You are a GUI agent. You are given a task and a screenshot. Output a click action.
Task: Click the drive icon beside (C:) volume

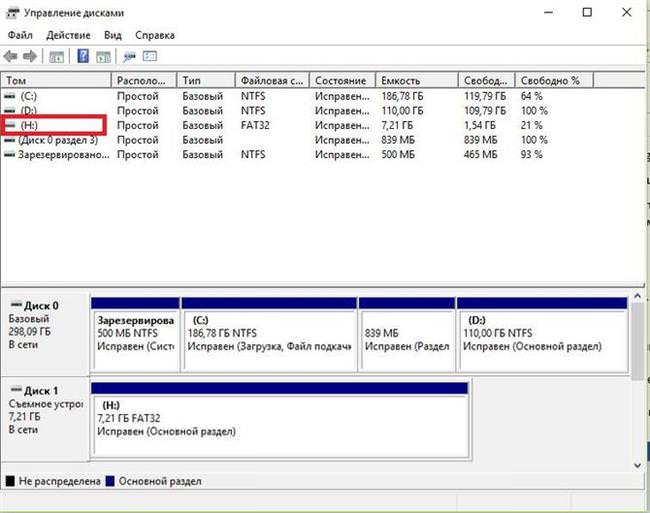point(10,96)
